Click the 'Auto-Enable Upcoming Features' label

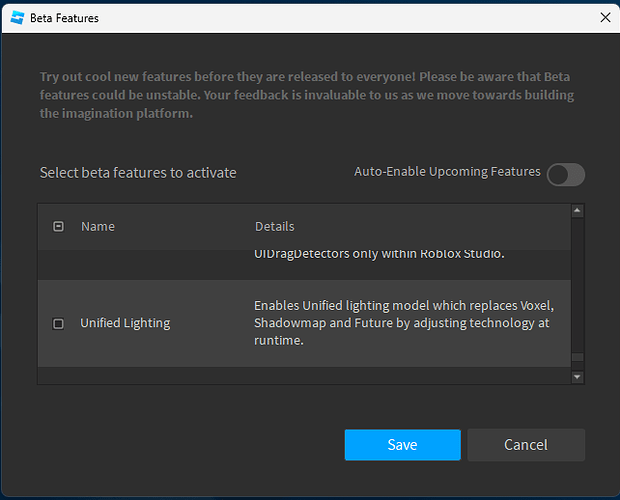click(x=447, y=172)
